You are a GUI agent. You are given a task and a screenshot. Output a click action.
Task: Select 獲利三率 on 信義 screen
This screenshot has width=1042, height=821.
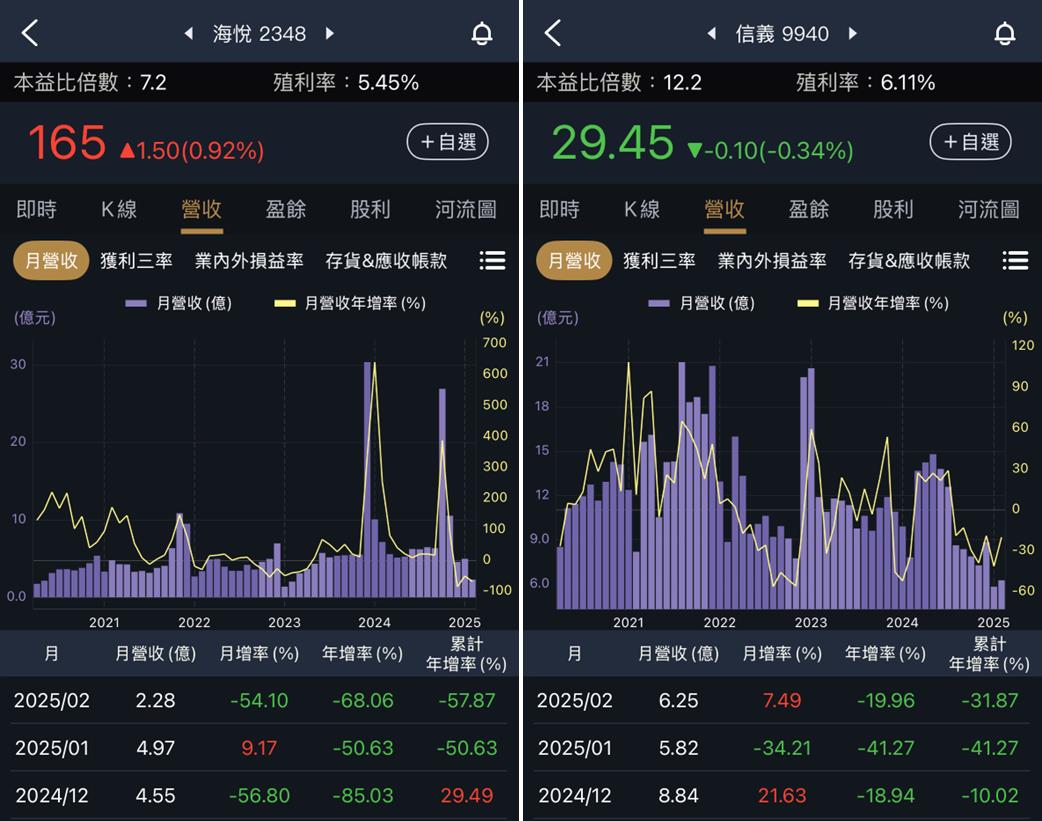pos(659,261)
